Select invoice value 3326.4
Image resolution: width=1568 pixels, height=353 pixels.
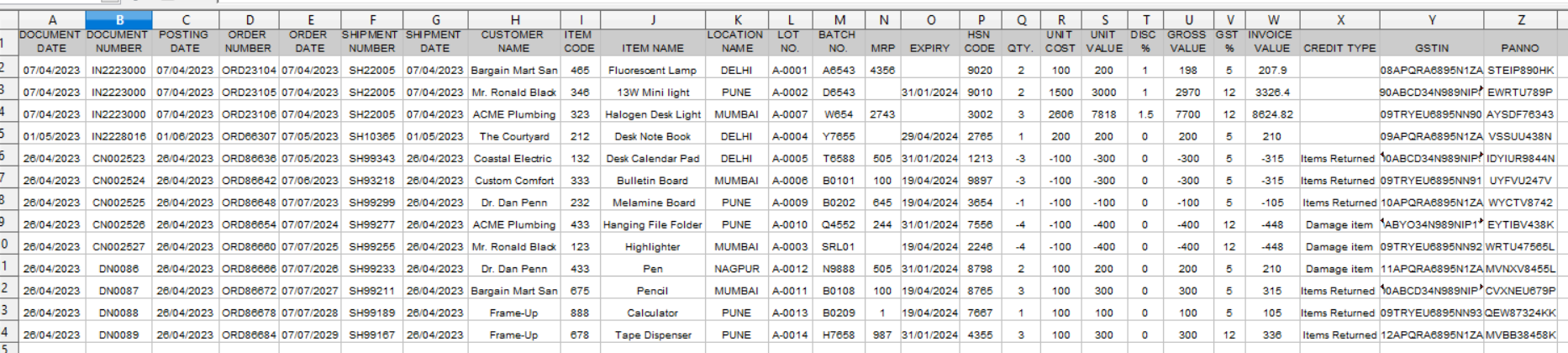click(1272, 92)
